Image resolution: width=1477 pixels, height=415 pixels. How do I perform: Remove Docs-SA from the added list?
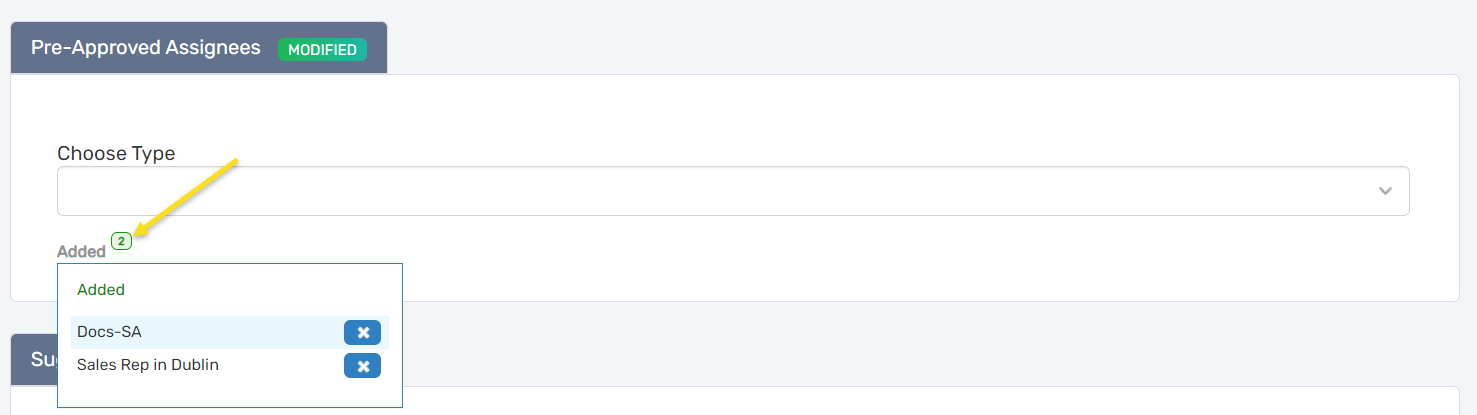(x=362, y=333)
